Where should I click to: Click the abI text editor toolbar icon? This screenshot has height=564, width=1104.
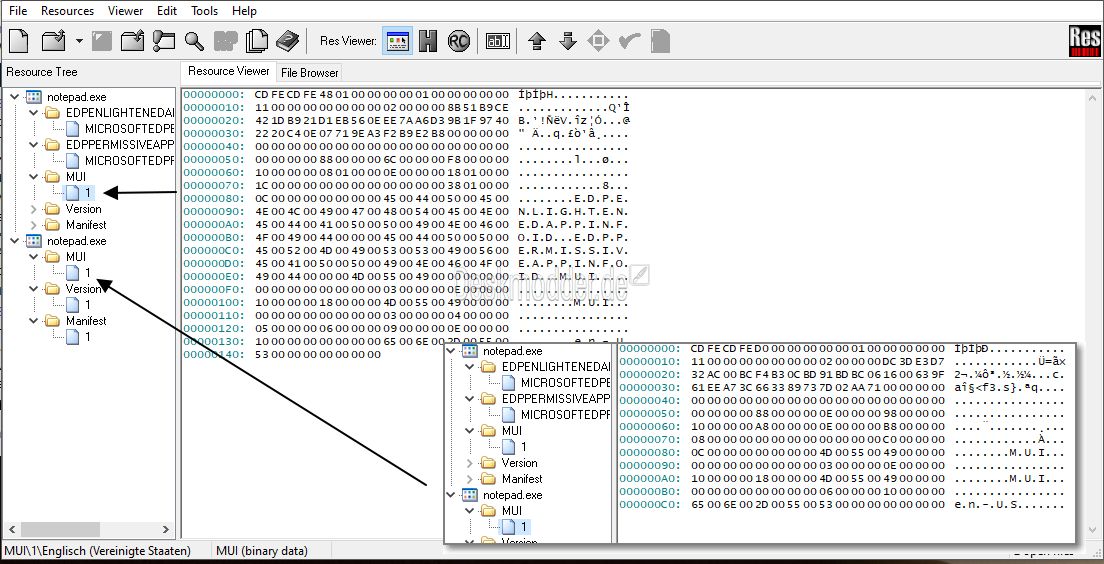[x=498, y=41]
